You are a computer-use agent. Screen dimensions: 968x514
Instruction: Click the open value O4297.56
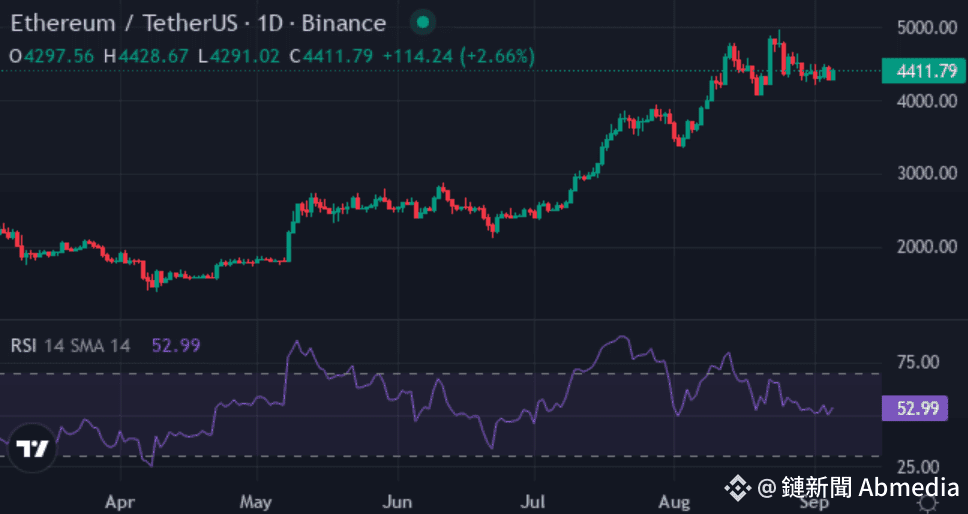(x=52, y=57)
